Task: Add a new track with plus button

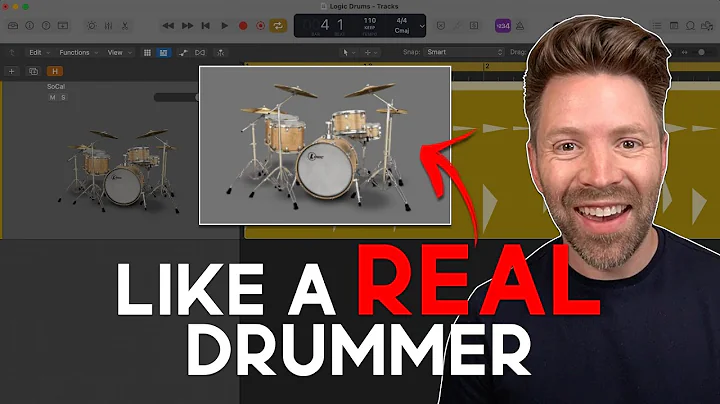Action: (11, 71)
